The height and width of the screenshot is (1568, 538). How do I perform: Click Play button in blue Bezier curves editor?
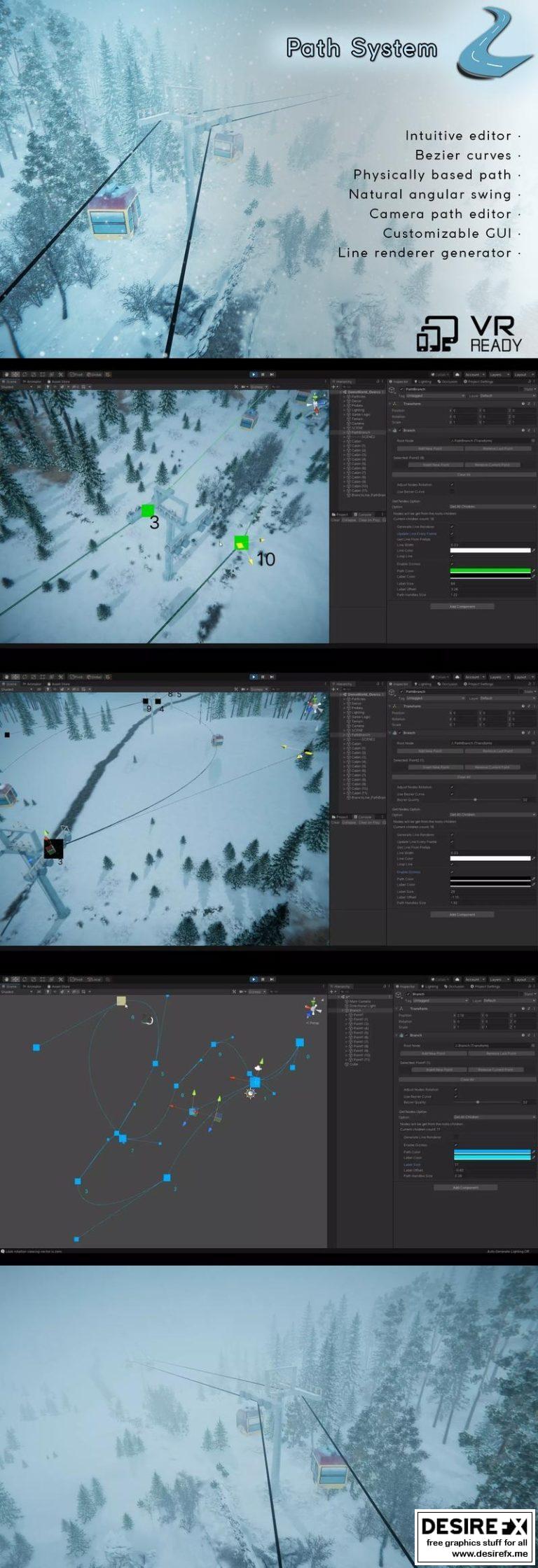coord(254,980)
